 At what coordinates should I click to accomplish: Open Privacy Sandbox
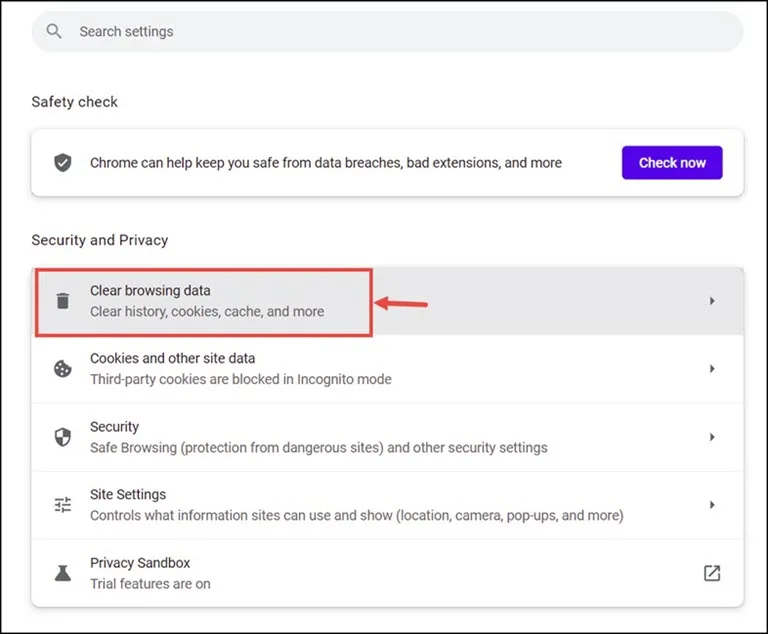[x=387, y=573]
